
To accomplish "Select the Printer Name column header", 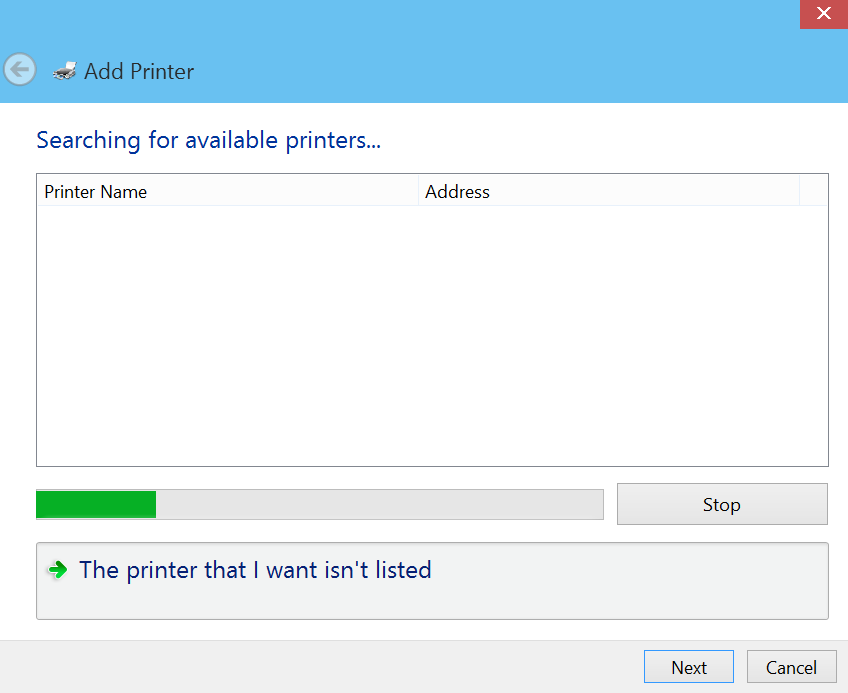I will click(x=95, y=191).
